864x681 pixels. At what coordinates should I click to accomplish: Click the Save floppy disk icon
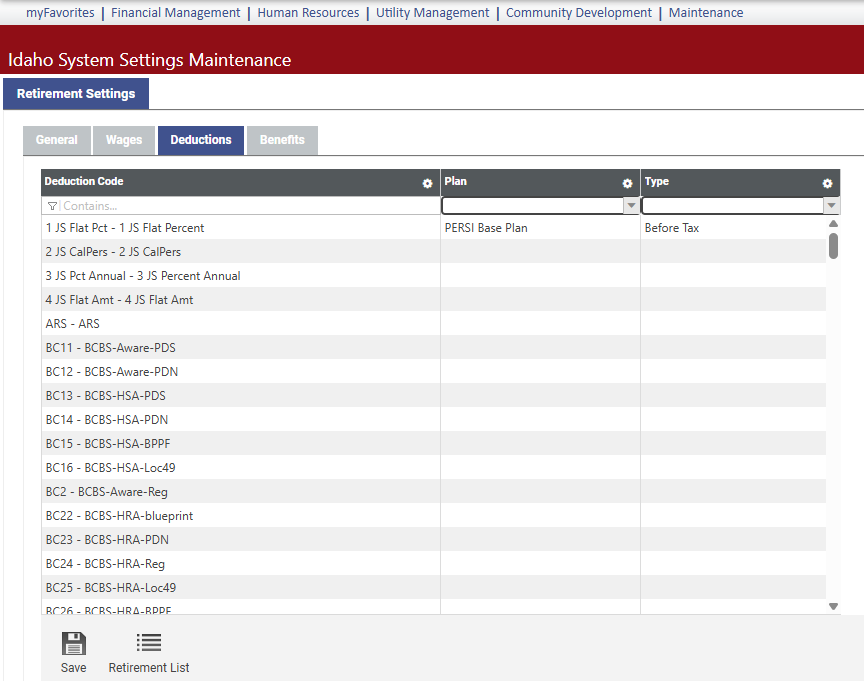74,643
